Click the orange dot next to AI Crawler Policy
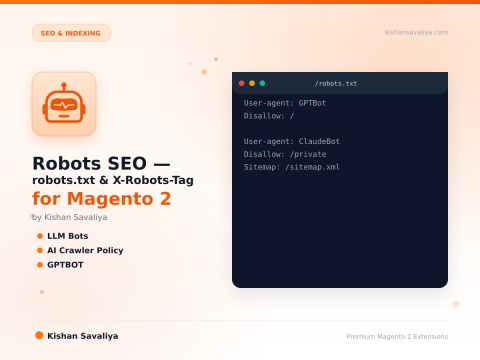480x360 pixels. click(40, 250)
